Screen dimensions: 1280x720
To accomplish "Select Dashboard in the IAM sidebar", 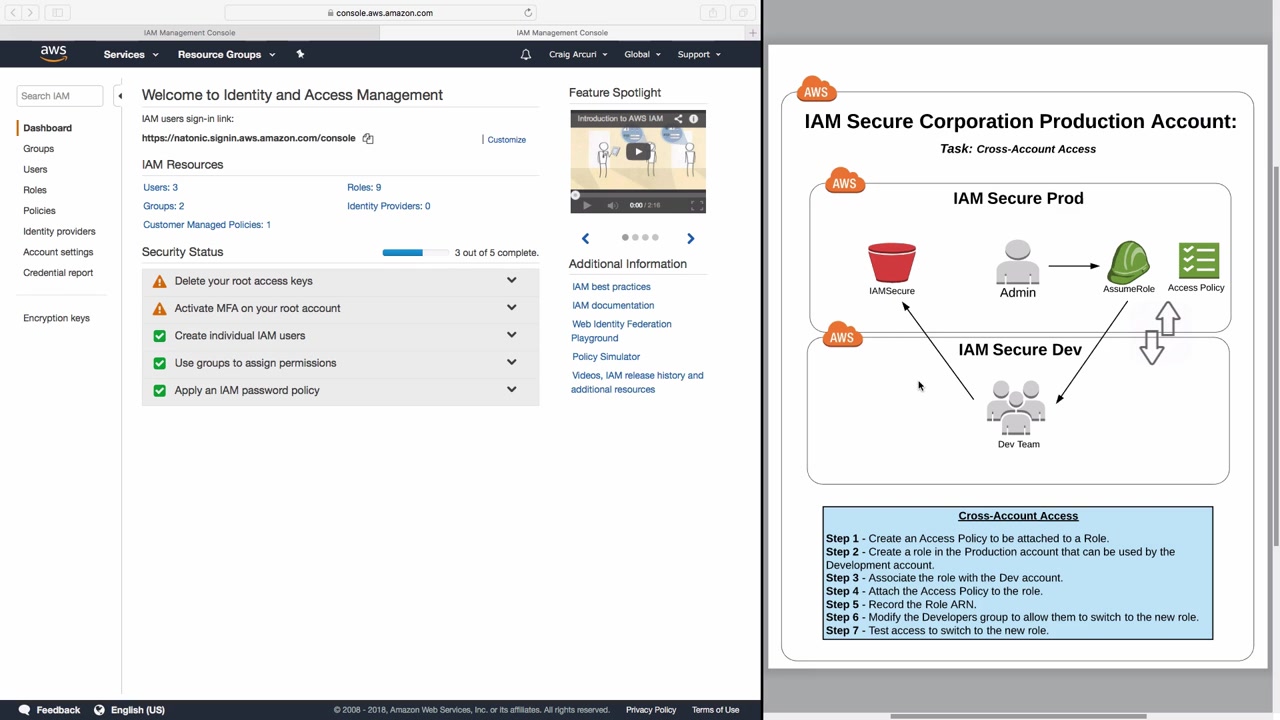I will [x=47, y=128].
